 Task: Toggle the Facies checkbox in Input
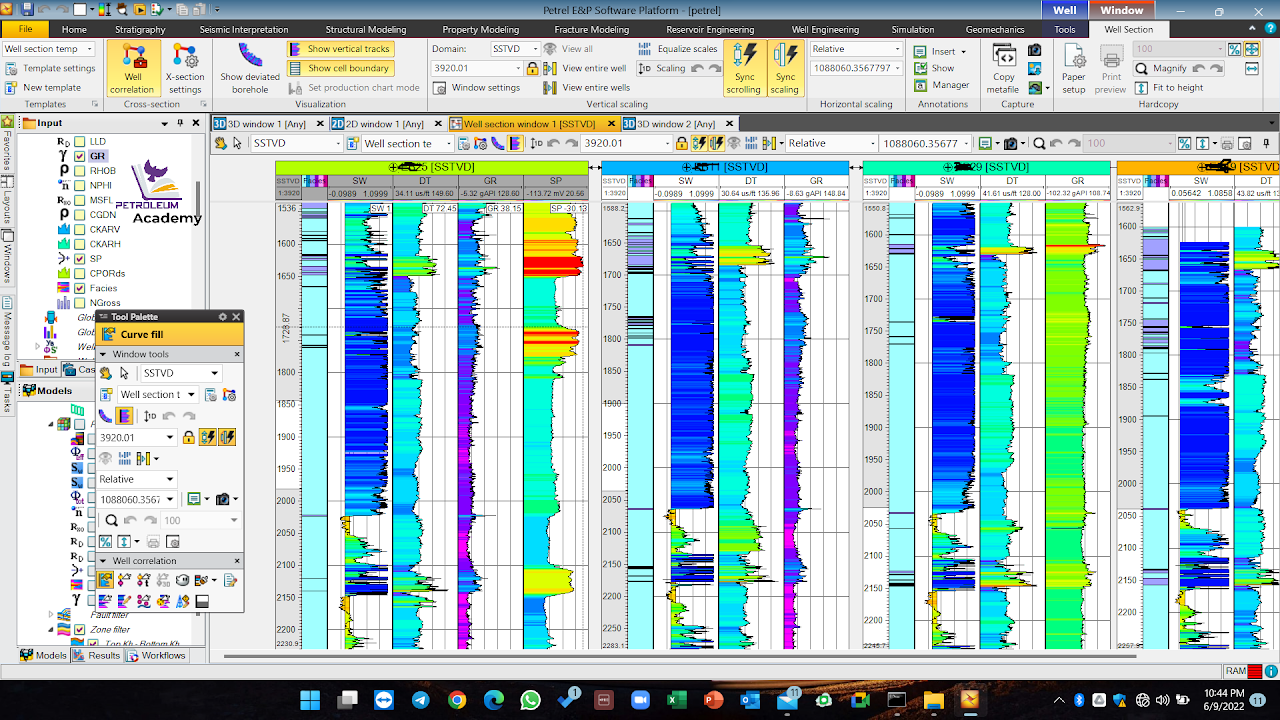[80, 288]
